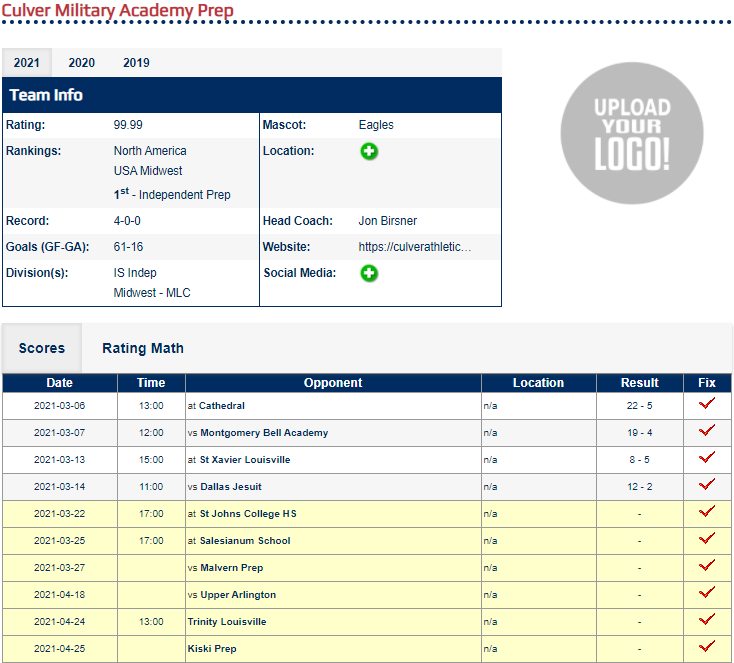Add social media with the green plus

[x=369, y=273]
